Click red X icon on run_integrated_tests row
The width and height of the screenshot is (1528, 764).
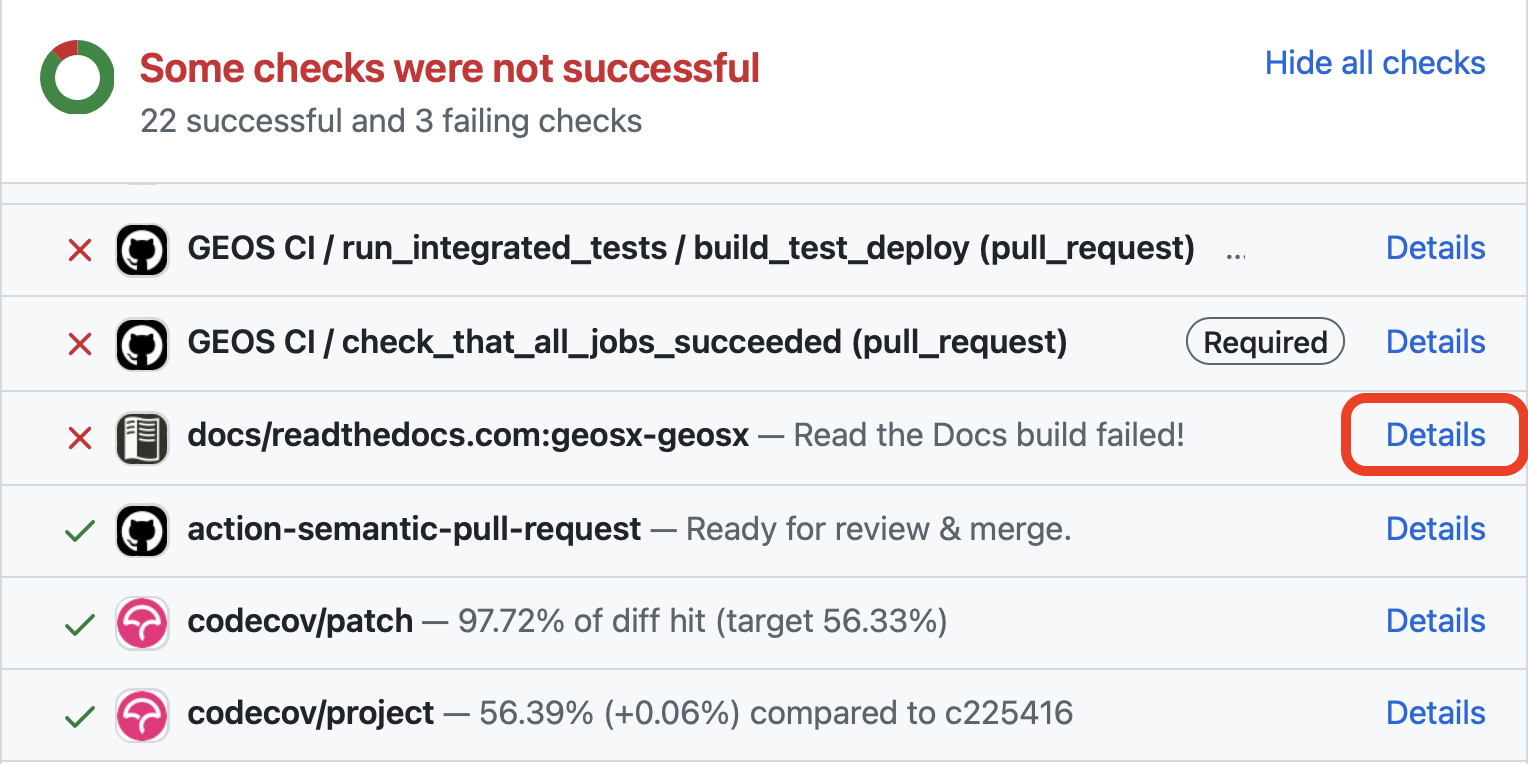(x=79, y=251)
